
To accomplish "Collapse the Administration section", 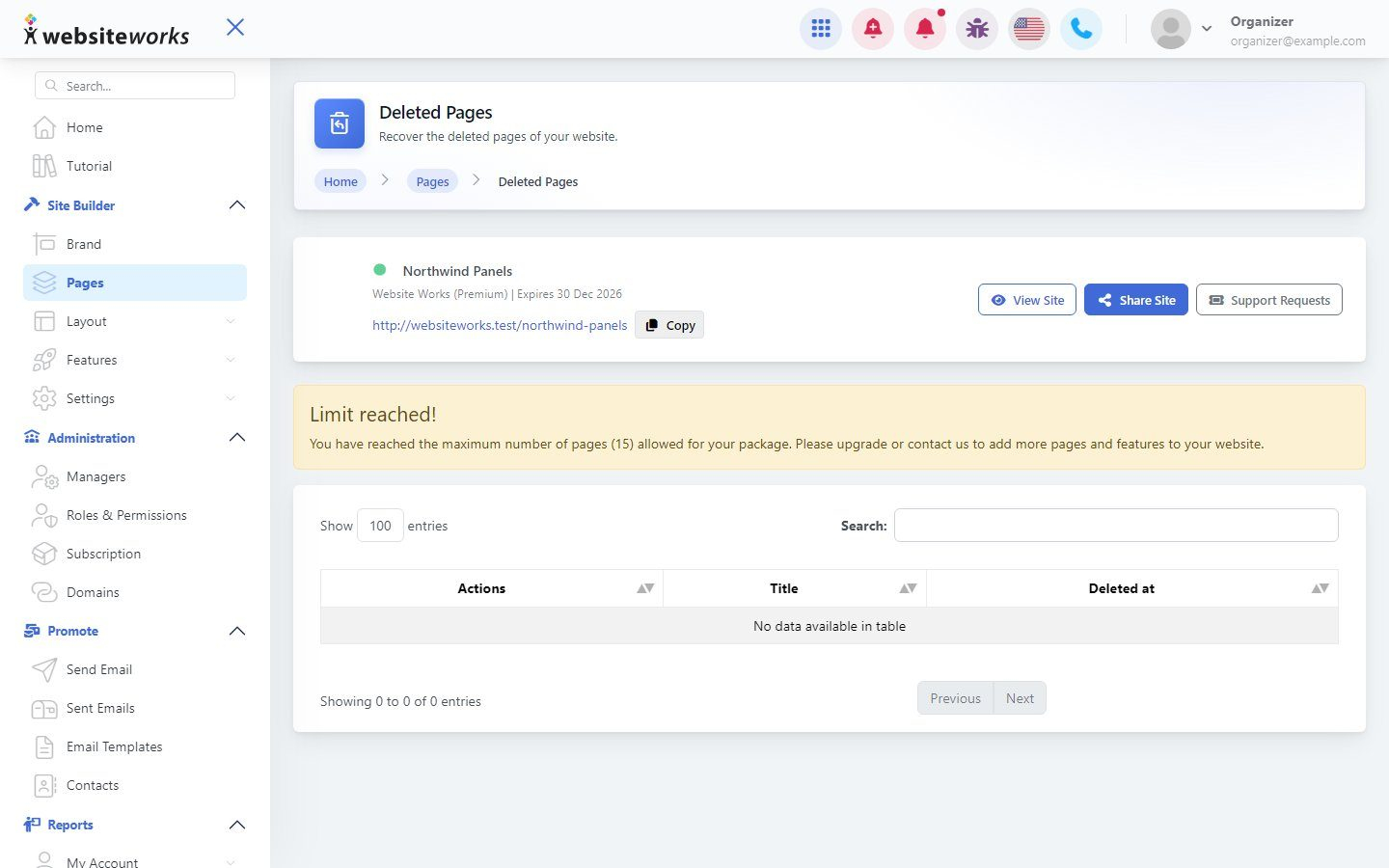I will pyautogui.click(x=237, y=438).
